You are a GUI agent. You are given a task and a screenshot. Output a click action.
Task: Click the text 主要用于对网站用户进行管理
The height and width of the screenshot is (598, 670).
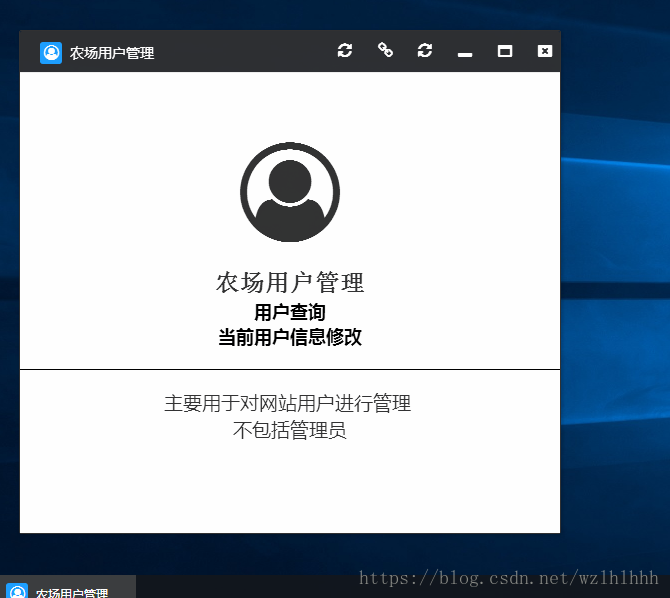[x=288, y=403]
